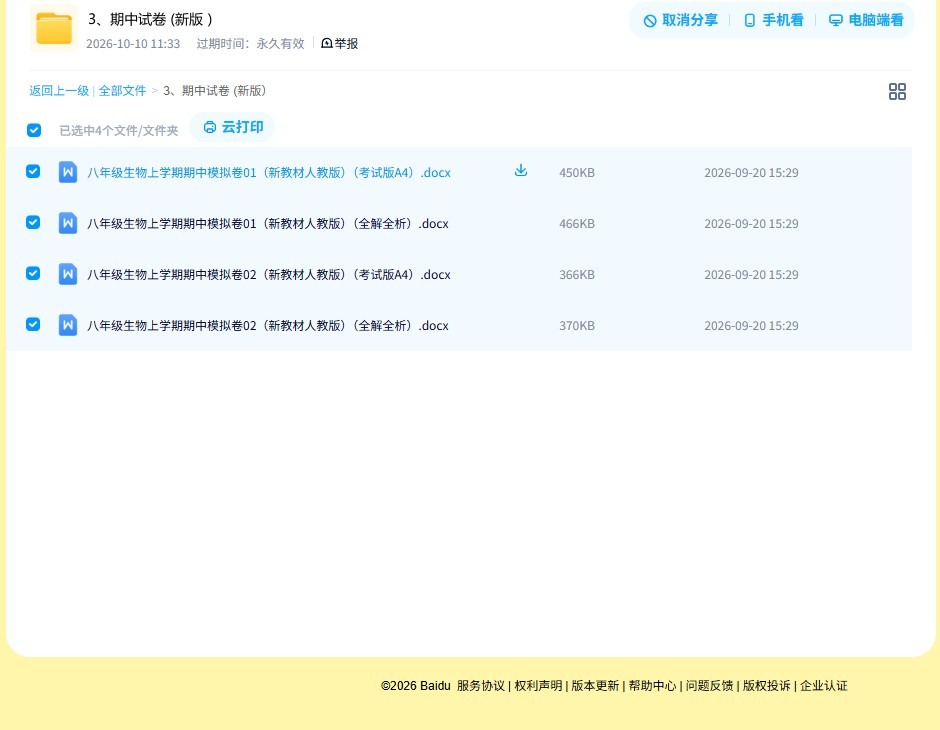Viewport: 940px width, 730px height.
Task: Click the 370KB file size value
Action: [577, 325]
